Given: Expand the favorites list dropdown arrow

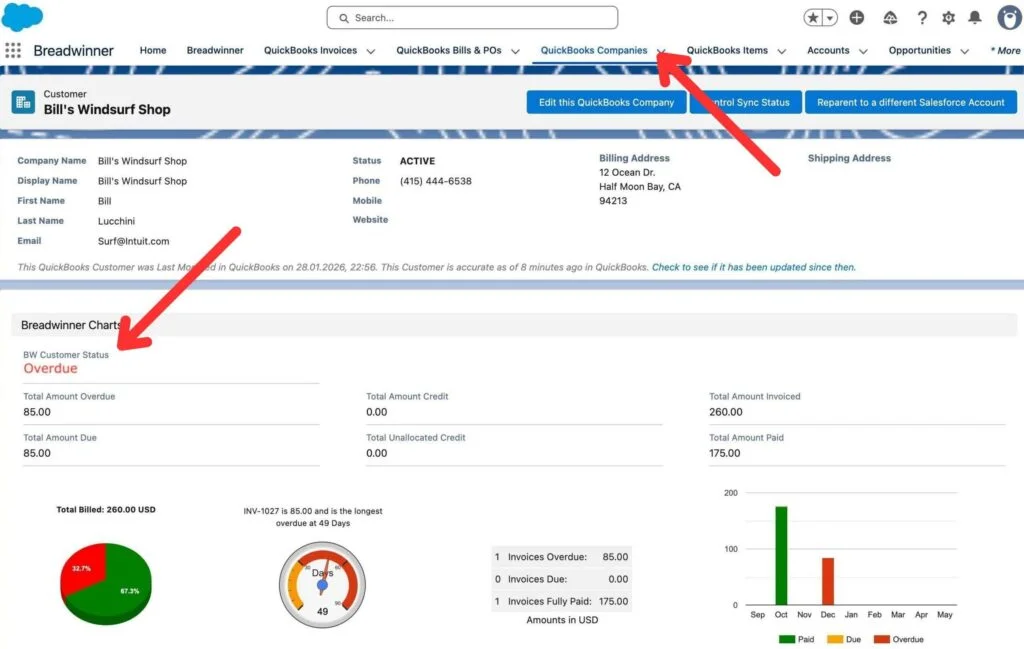Looking at the screenshot, I should coord(830,18).
